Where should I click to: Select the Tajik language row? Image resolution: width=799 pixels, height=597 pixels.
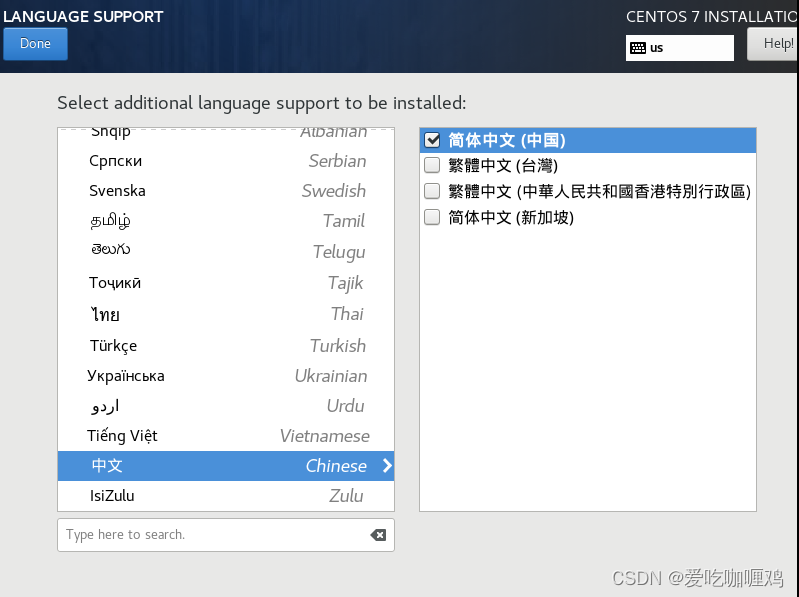(226, 283)
